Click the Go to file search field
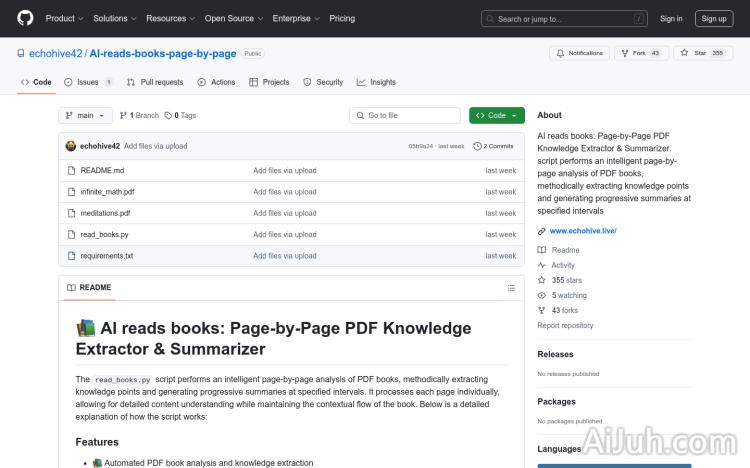The image size is (750, 468). click(405, 115)
